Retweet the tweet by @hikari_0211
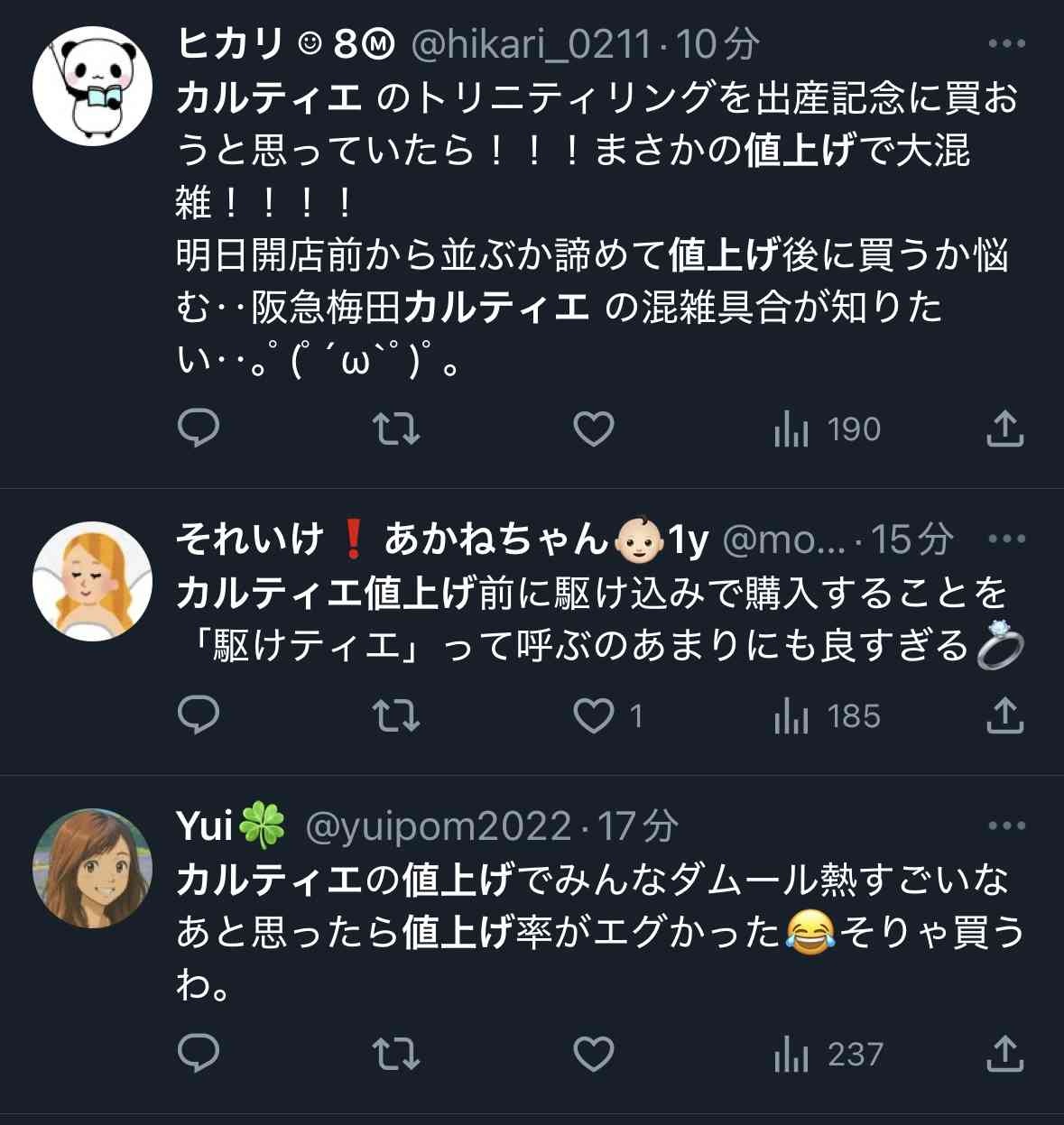Screen dimensions: 1064x1125 [396, 429]
